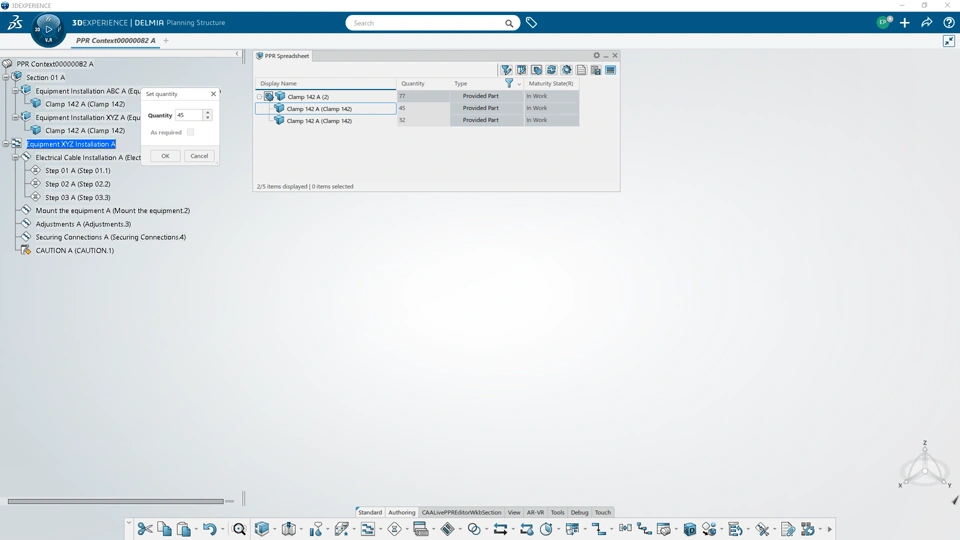
Task: Click the two overlapping circles icon
Action: 474,529
